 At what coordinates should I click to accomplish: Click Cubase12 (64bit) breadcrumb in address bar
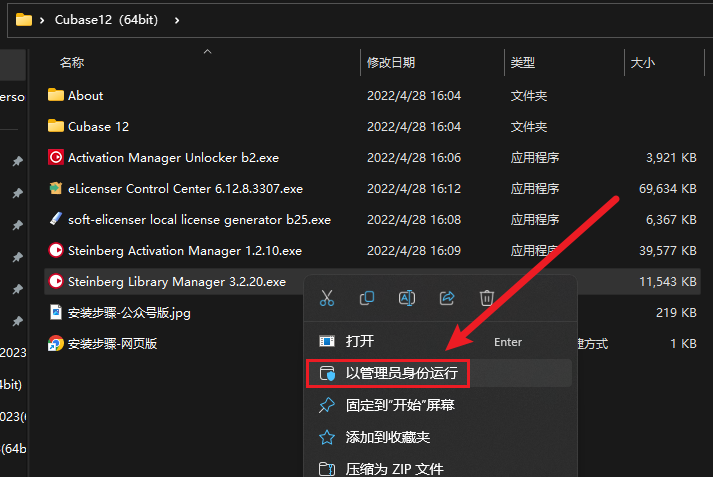[106, 20]
